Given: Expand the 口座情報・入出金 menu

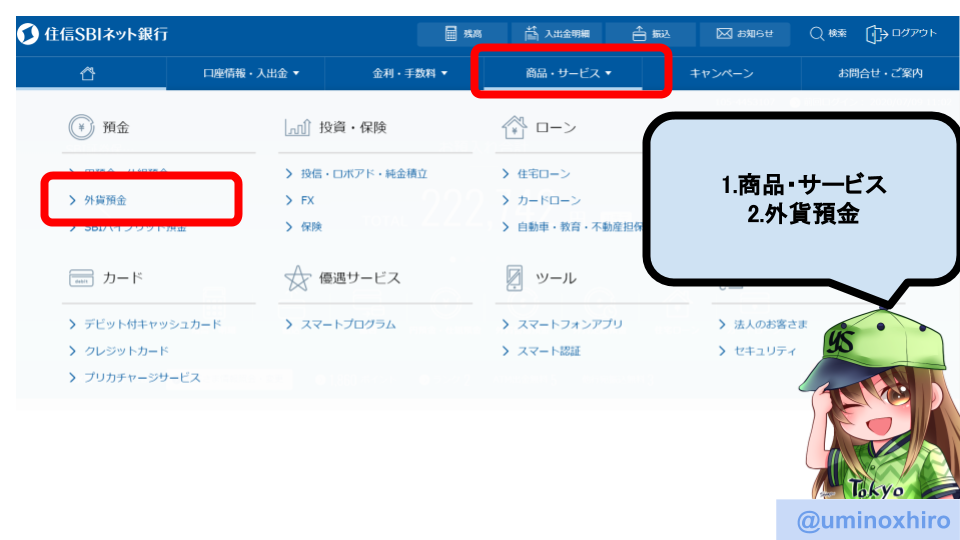Looking at the screenshot, I should click(x=251, y=73).
